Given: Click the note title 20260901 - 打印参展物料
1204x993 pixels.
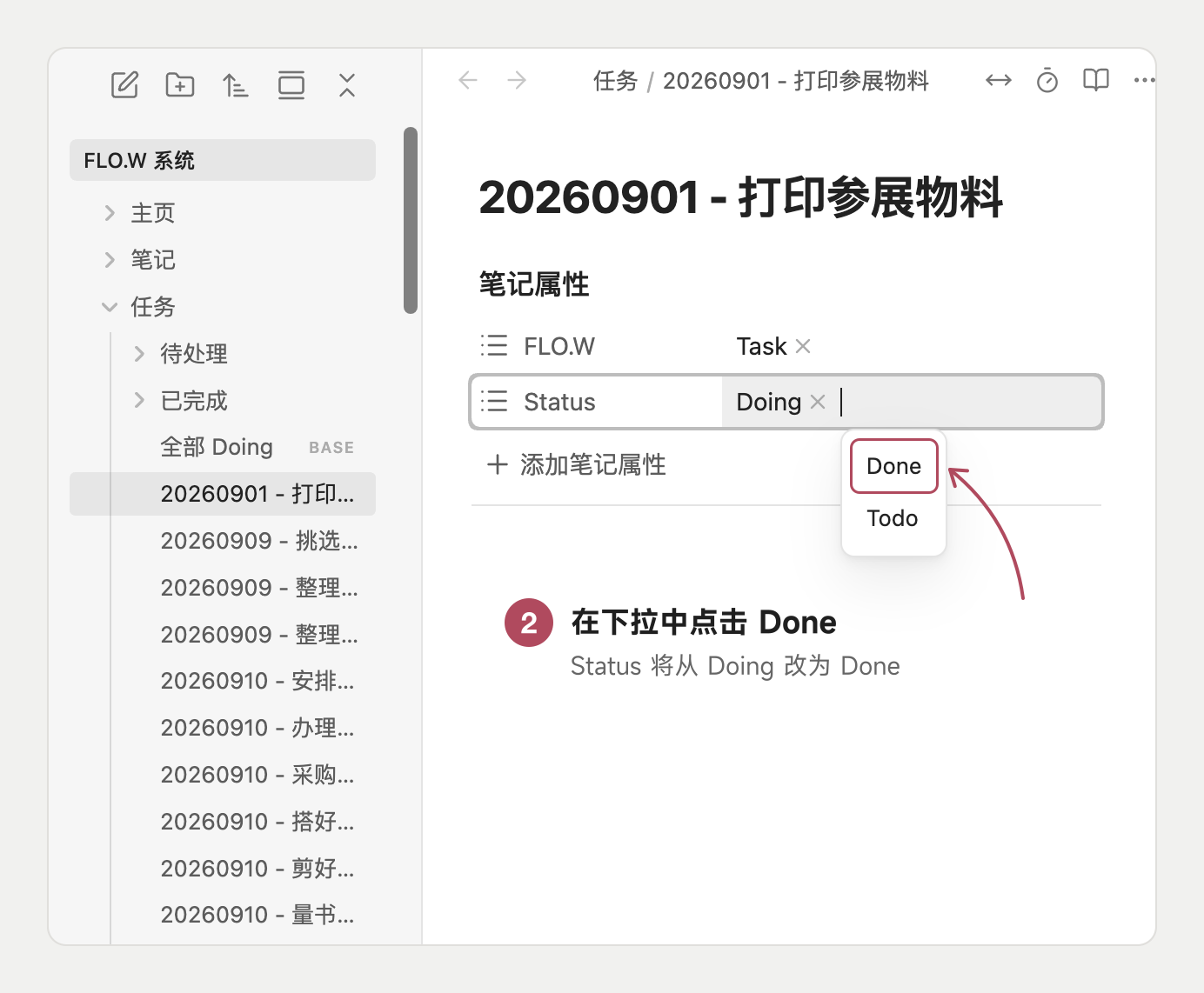Looking at the screenshot, I should coord(741,197).
